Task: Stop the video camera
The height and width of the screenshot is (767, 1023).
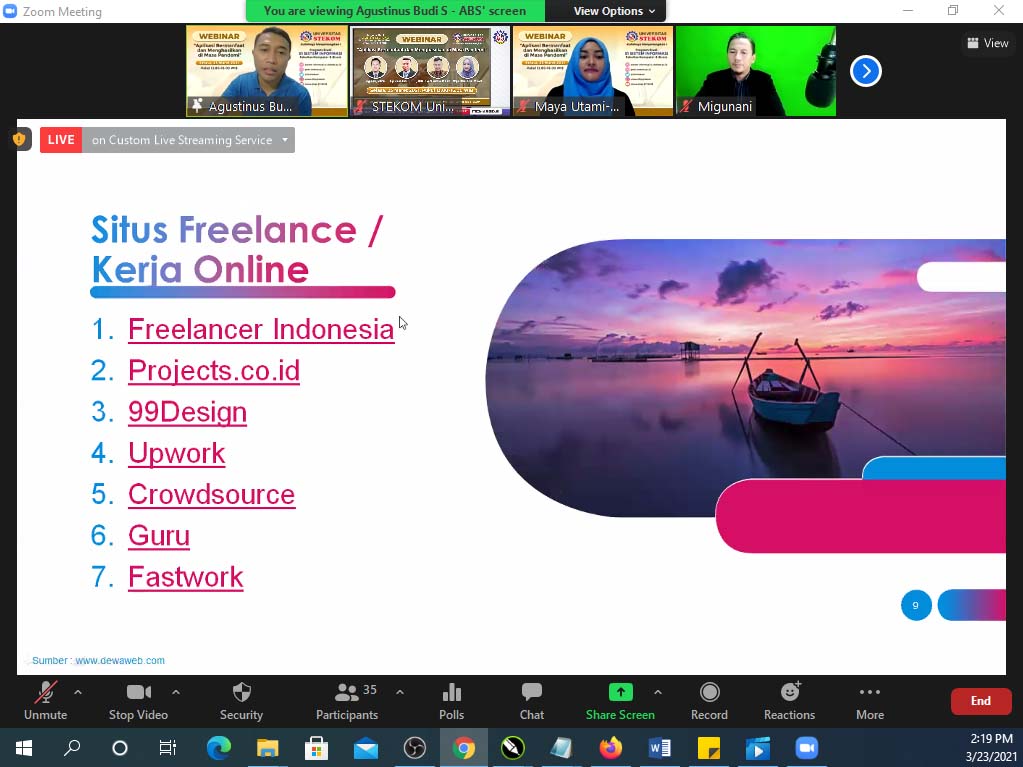Action: (138, 700)
